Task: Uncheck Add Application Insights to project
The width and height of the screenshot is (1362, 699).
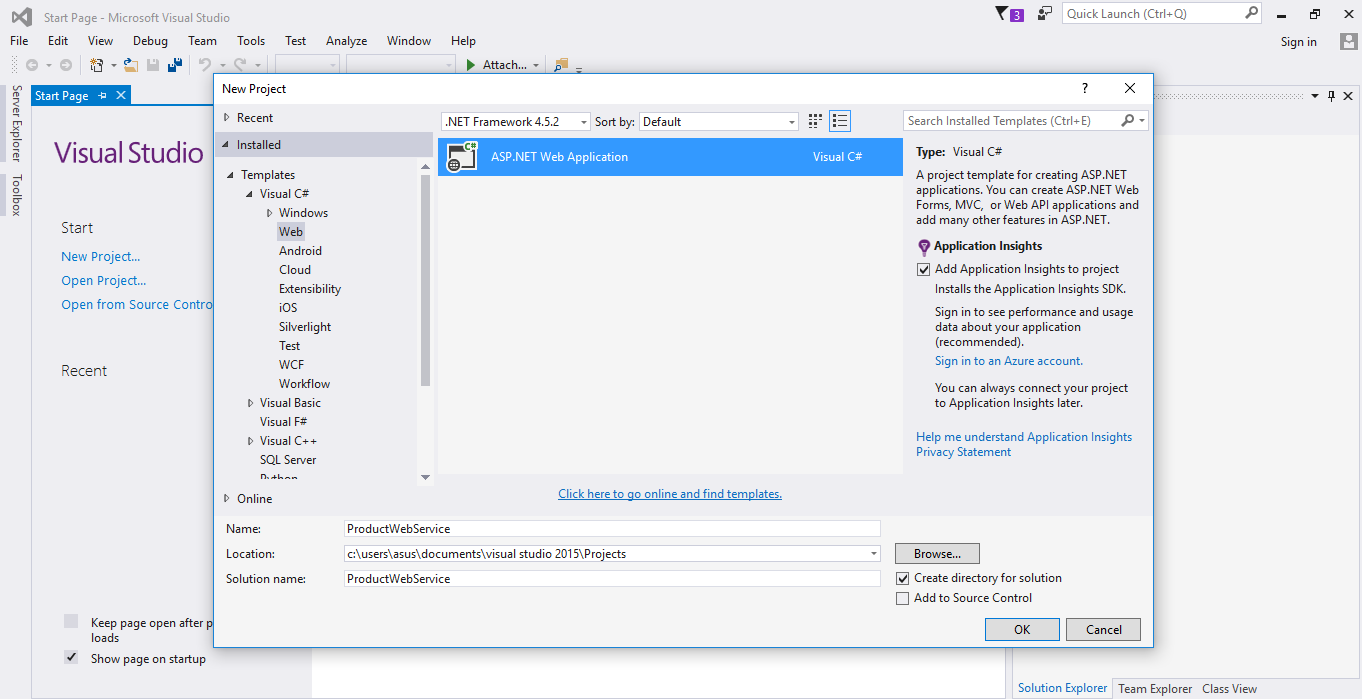Action: click(923, 269)
